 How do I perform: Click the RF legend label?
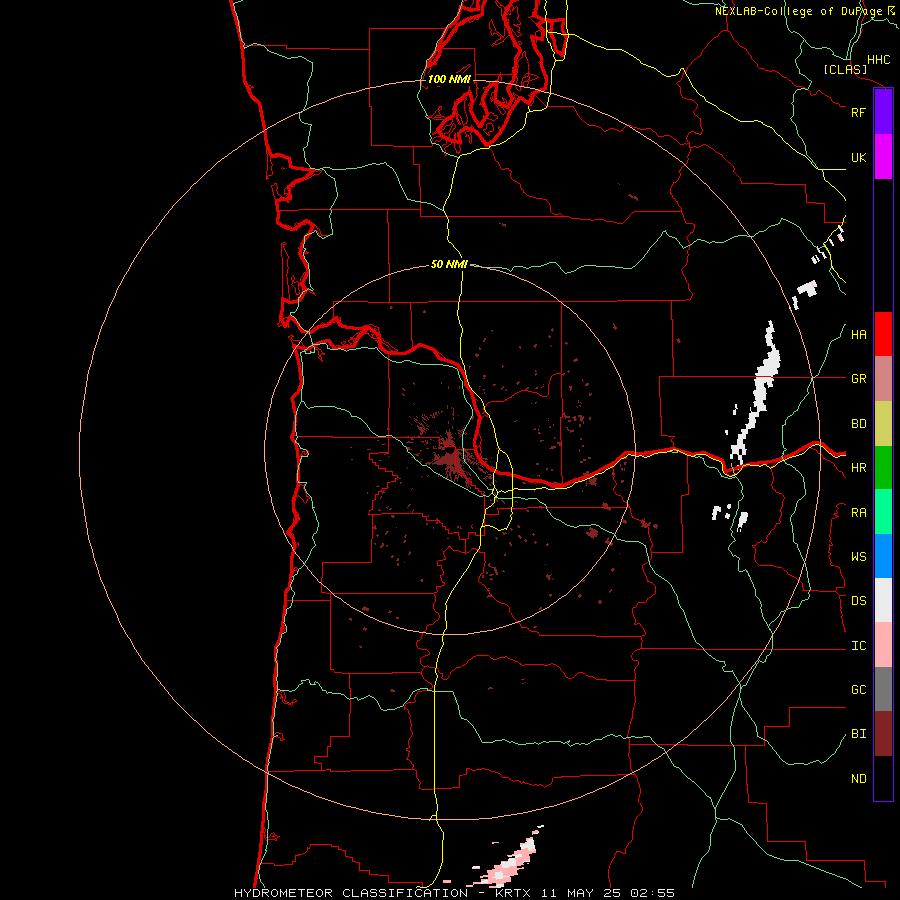pos(858,112)
